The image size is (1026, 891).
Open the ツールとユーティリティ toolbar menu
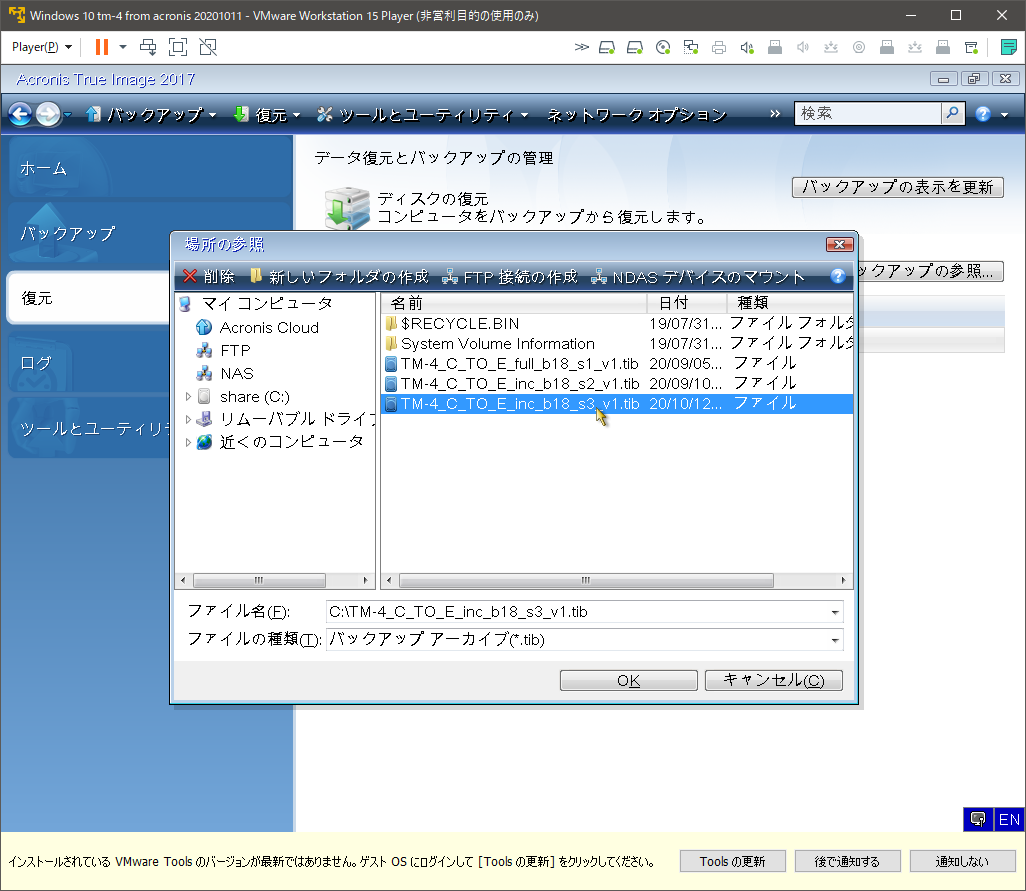(x=422, y=114)
